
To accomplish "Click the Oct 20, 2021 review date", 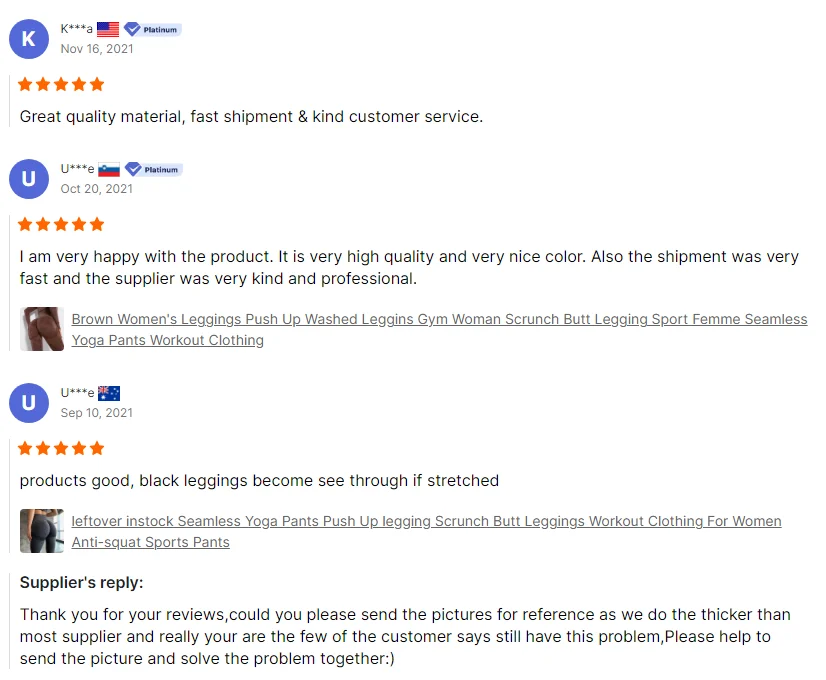I will point(96,188).
